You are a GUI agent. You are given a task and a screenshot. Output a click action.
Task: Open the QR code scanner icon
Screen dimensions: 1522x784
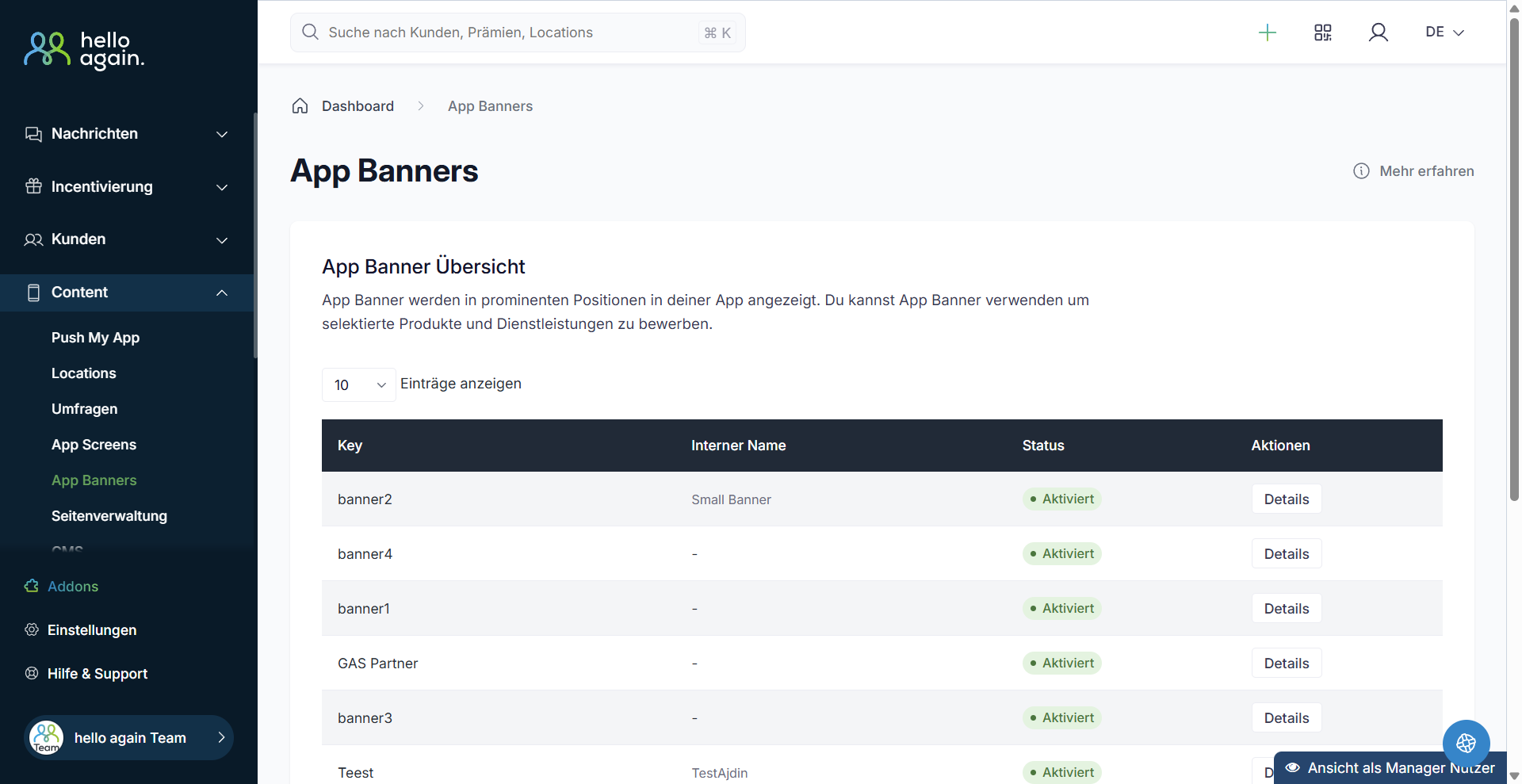click(1323, 33)
